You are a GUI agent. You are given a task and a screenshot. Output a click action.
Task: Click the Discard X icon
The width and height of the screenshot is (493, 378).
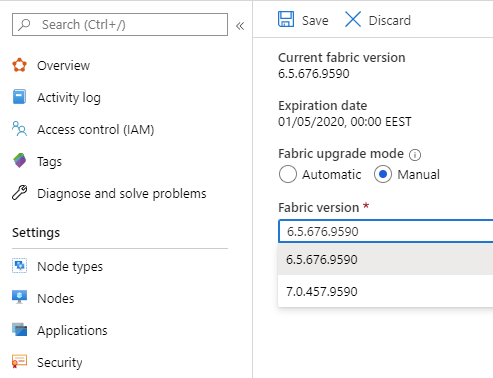click(353, 19)
